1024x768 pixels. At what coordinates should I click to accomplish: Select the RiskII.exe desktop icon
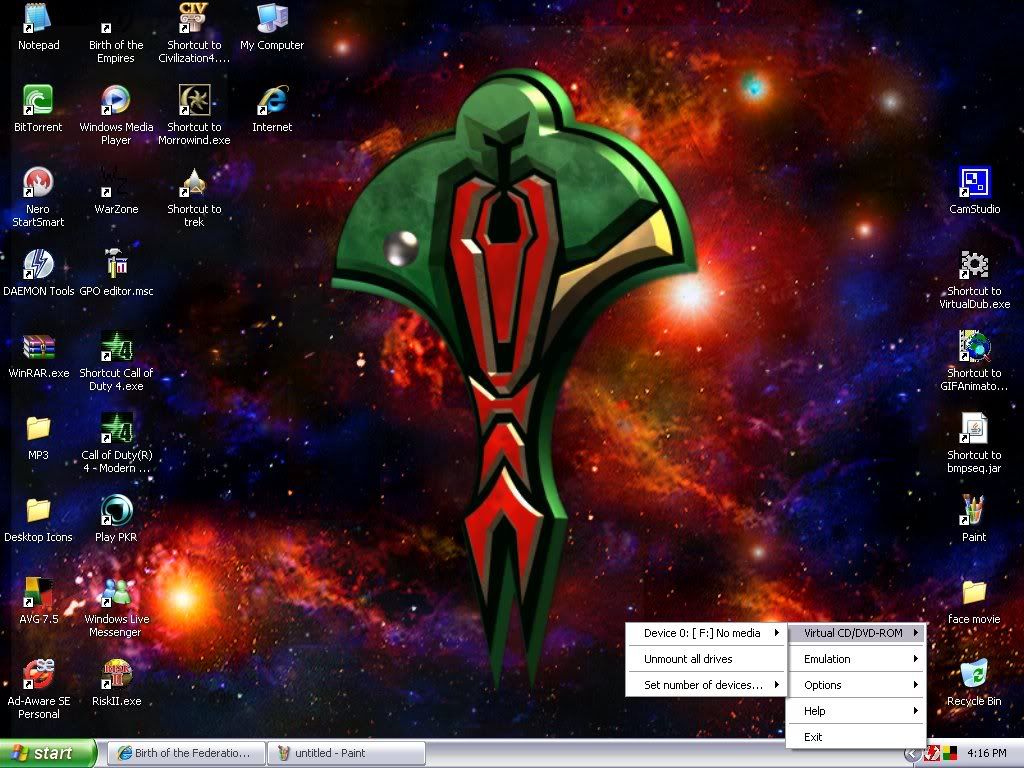tap(116, 674)
